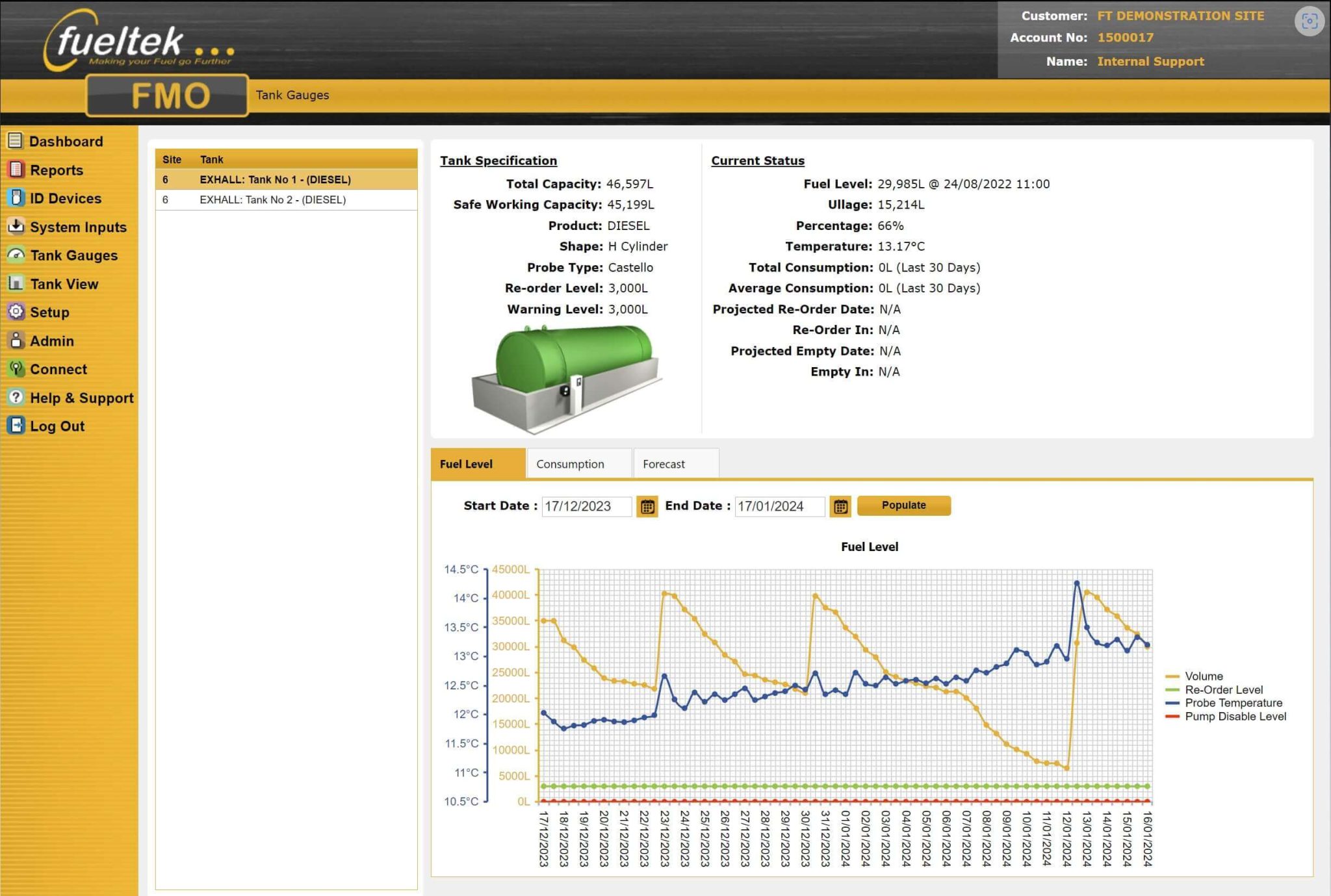Open the Start Date calendar picker
The height and width of the screenshot is (896, 1331).
pyautogui.click(x=647, y=506)
